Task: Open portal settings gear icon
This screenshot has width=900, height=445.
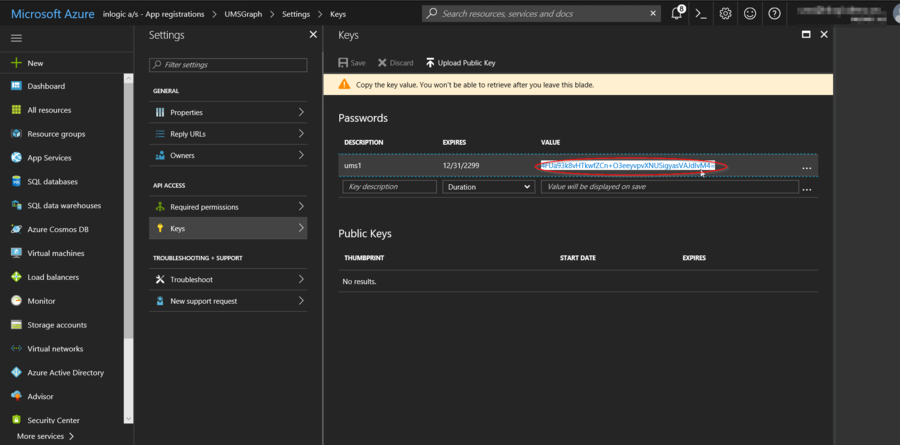Action: (x=726, y=14)
